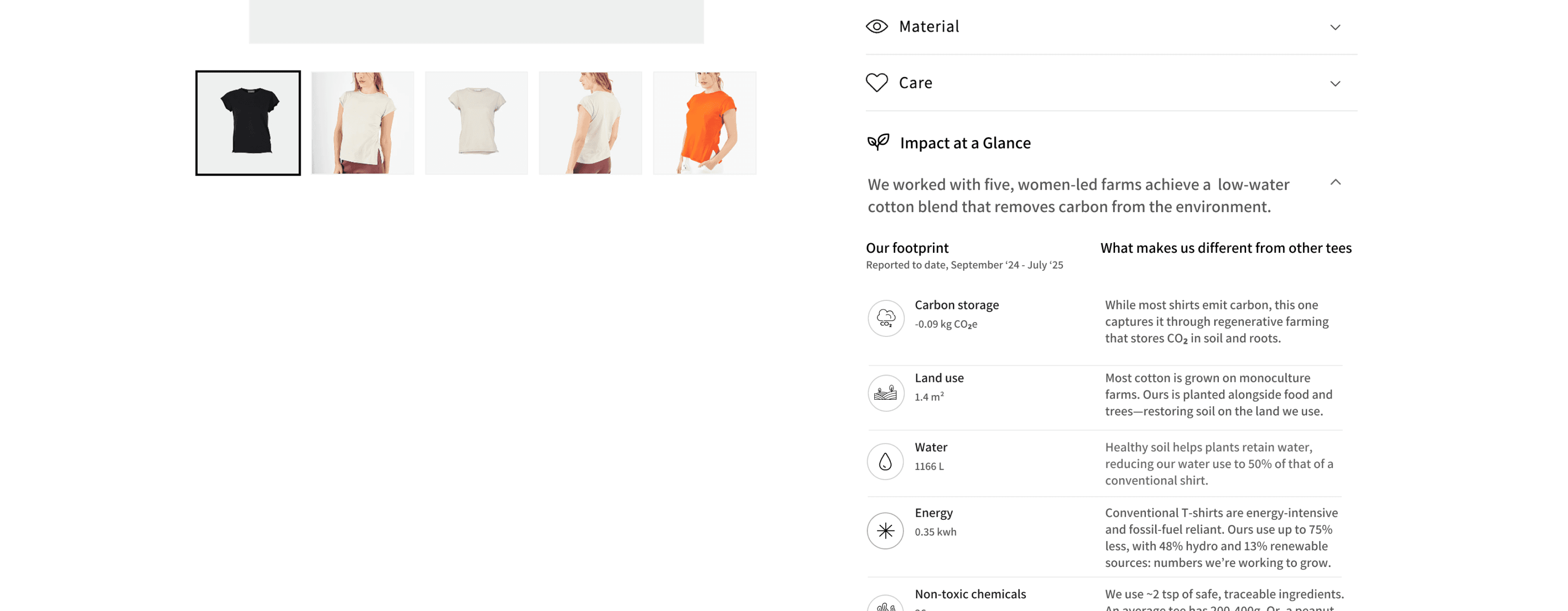Select the back view cream tee thumbnail
This screenshot has height=611, width=1568.
coord(591,123)
